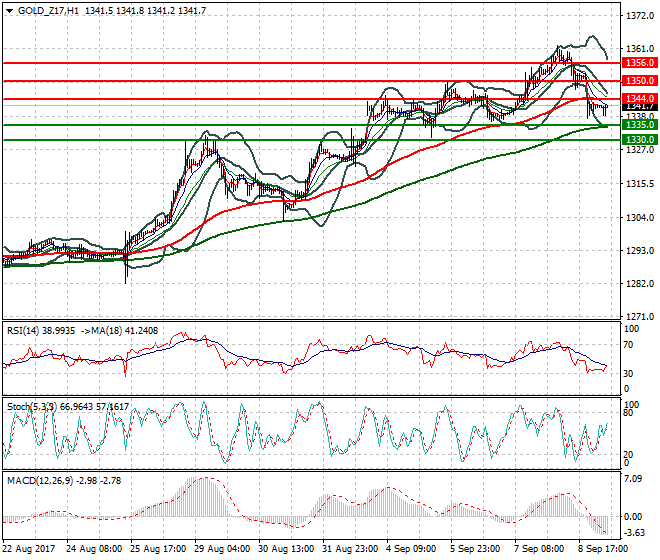Click the RSI 70 level label
660x560 pixels.
click(x=628, y=345)
